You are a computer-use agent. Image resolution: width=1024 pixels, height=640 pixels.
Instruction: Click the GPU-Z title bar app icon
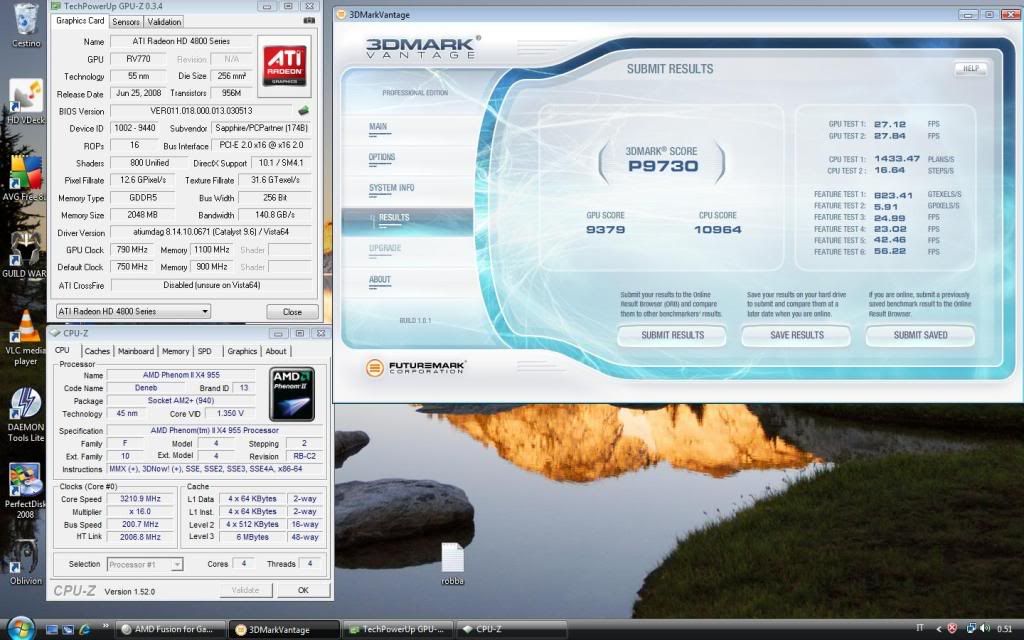[x=56, y=6]
